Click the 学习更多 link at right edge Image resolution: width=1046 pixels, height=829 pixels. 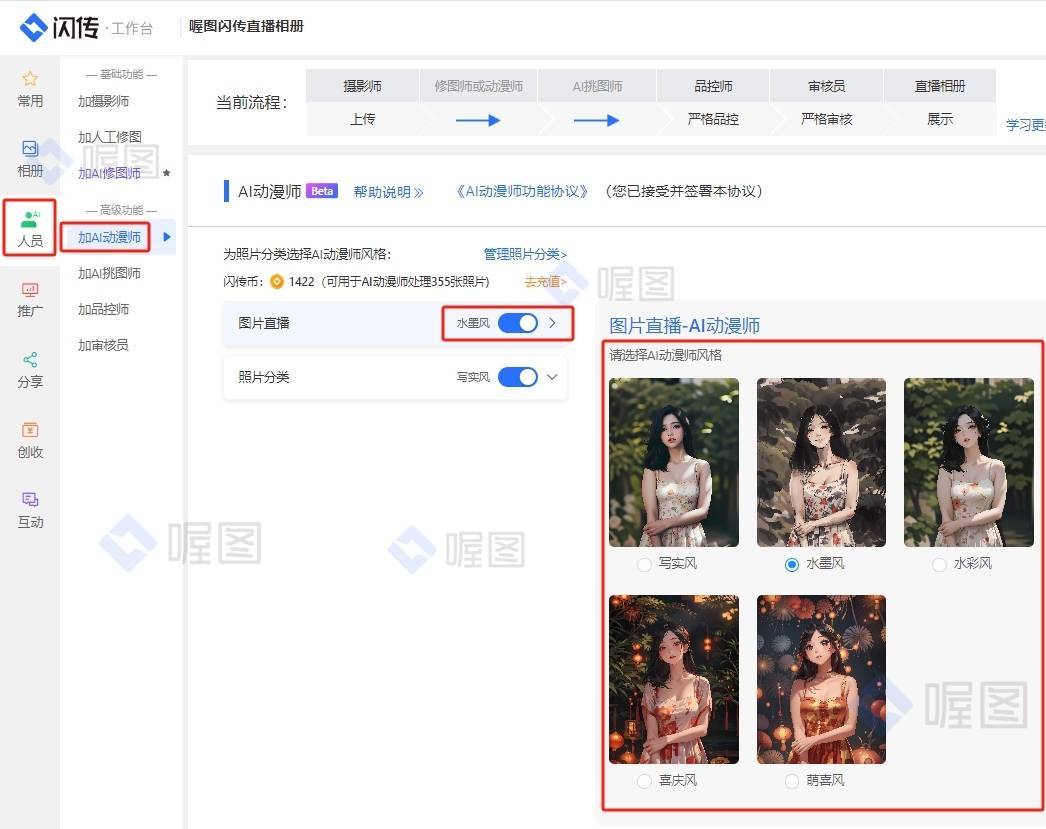pos(1026,125)
